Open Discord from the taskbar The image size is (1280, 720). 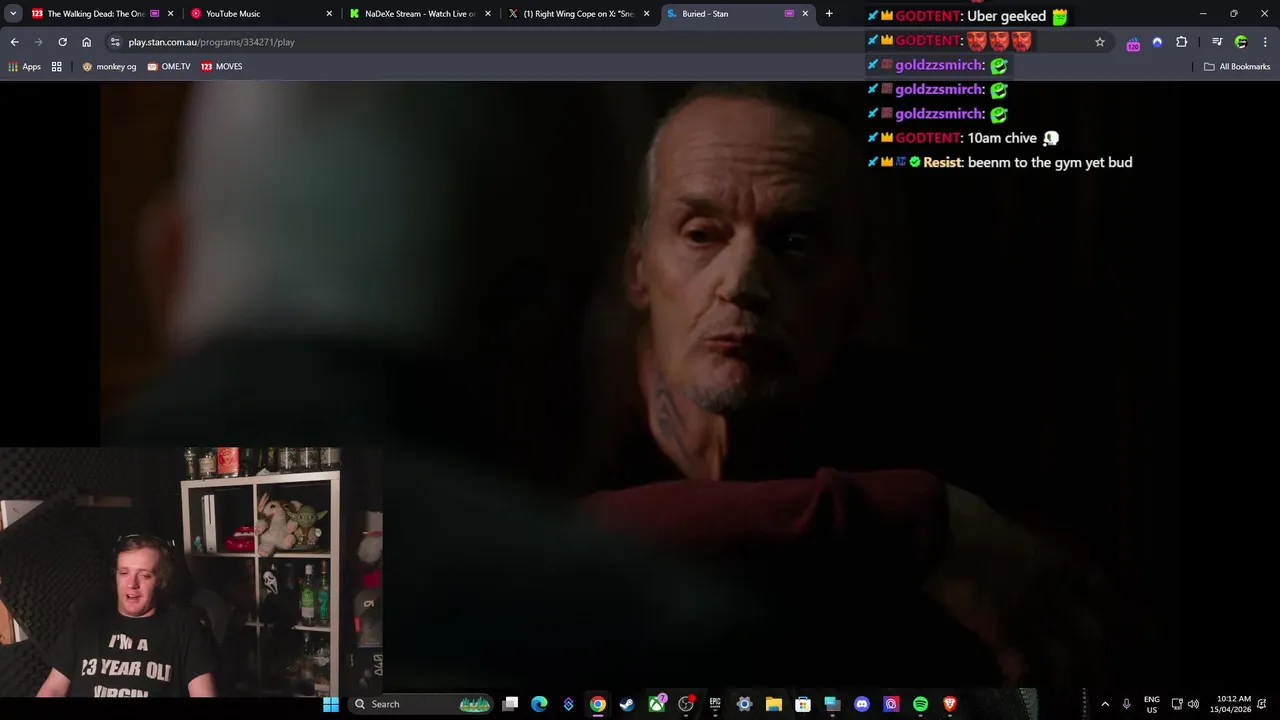pyautogui.click(x=862, y=704)
